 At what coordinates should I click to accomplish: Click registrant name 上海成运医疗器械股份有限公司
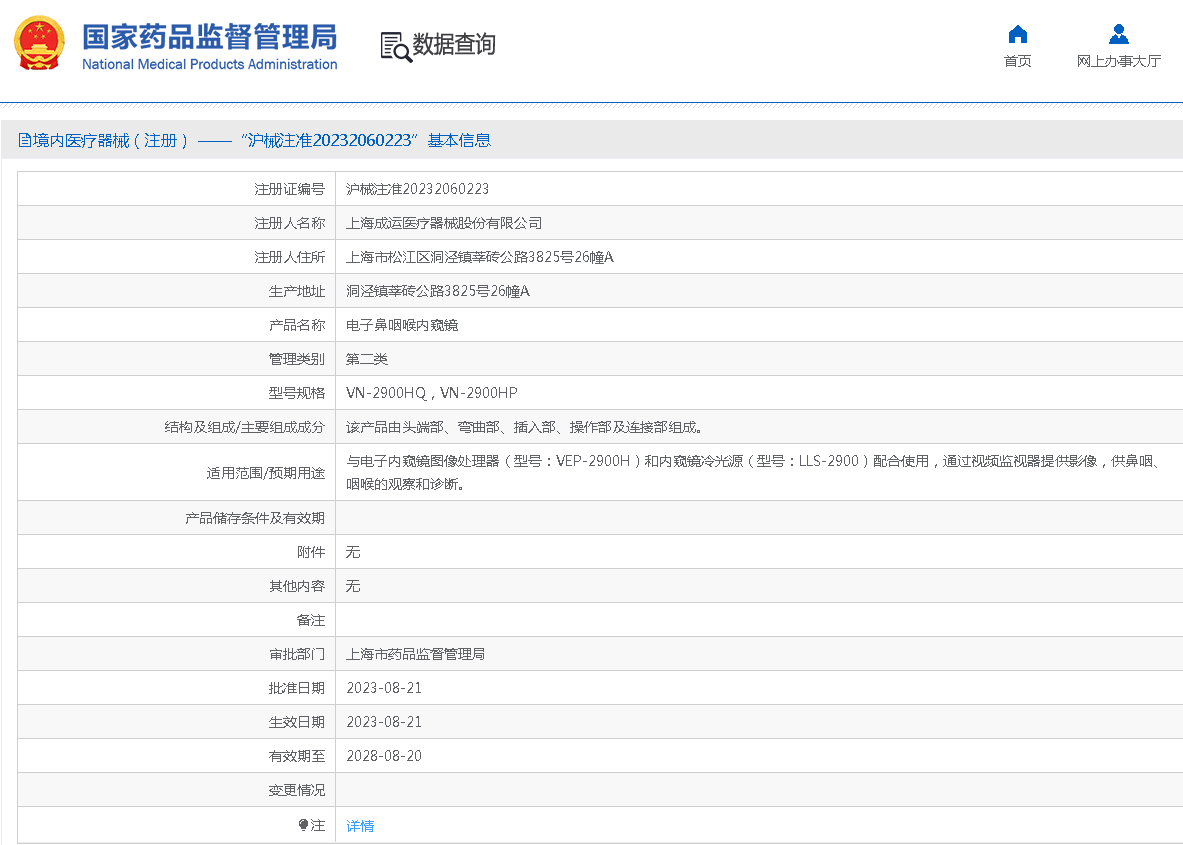(443, 223)
